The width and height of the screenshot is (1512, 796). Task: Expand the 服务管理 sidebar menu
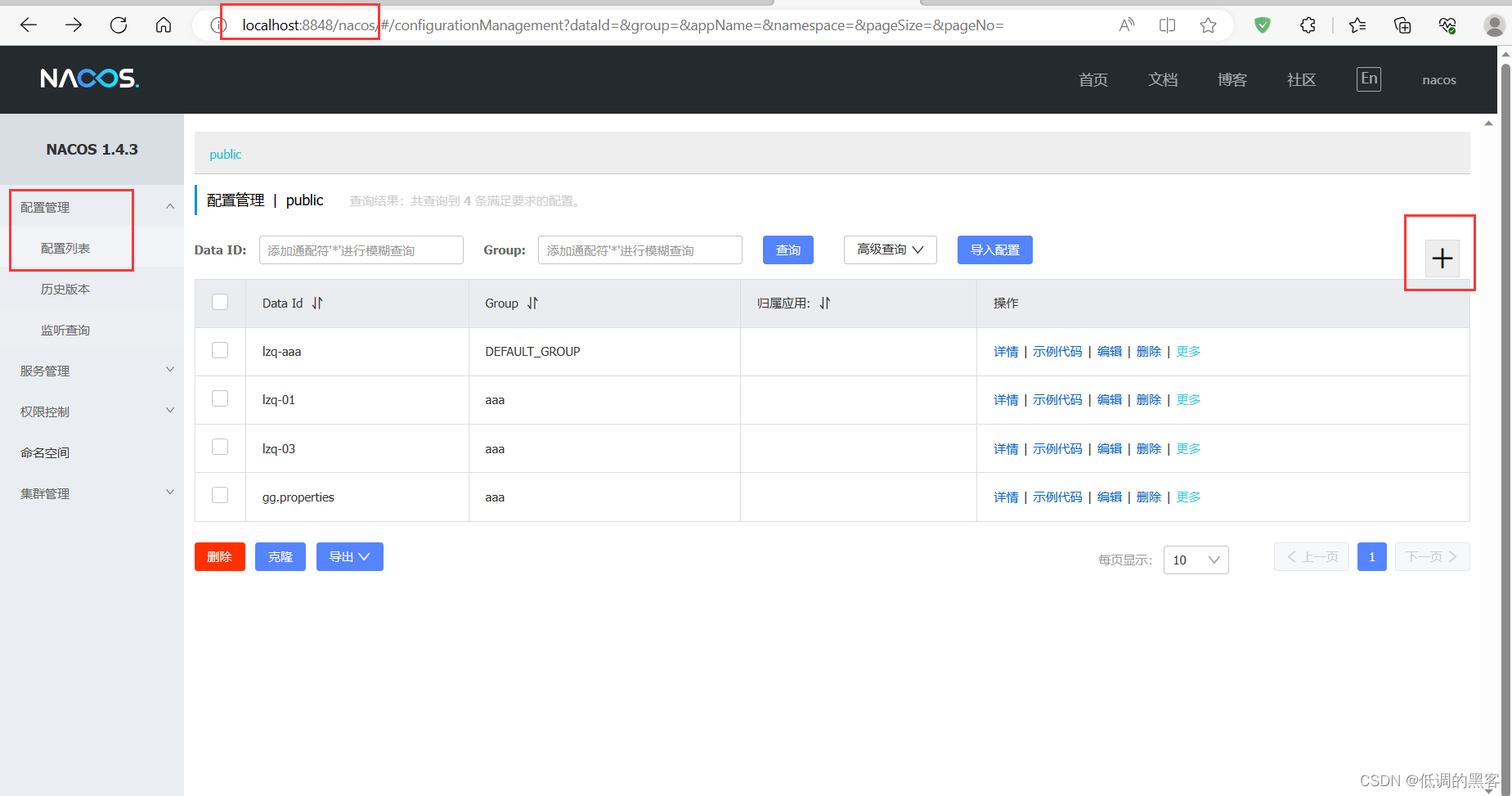pyautogui.click(x=92, y=371)
